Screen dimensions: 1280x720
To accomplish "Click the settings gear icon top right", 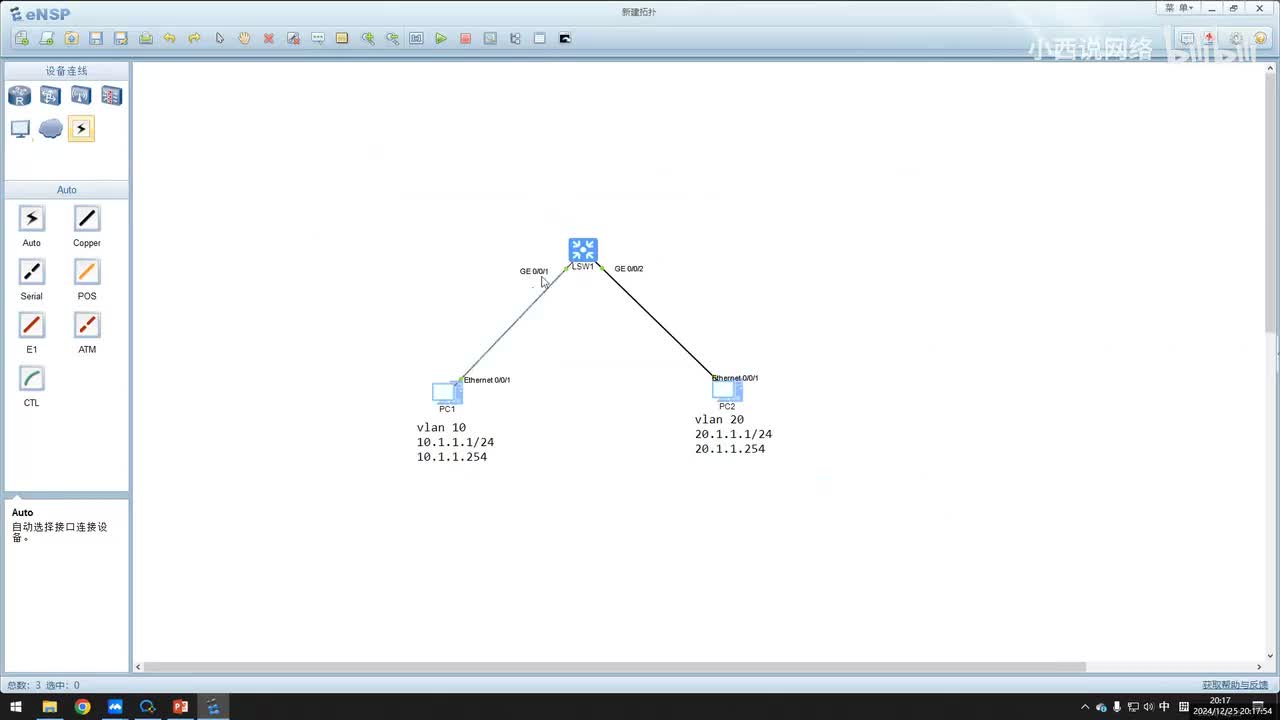I will 1235,39.
